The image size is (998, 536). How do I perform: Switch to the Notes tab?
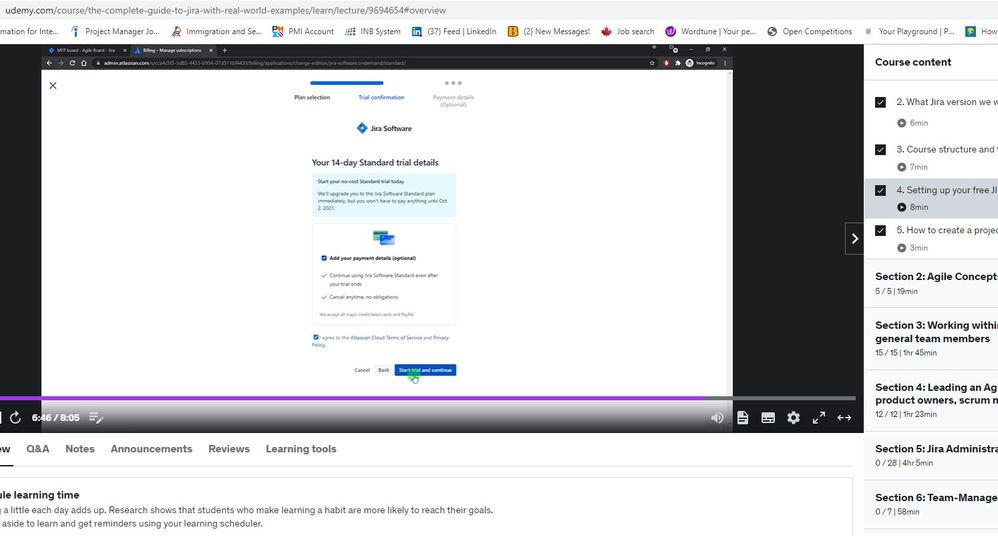[80, 449]
